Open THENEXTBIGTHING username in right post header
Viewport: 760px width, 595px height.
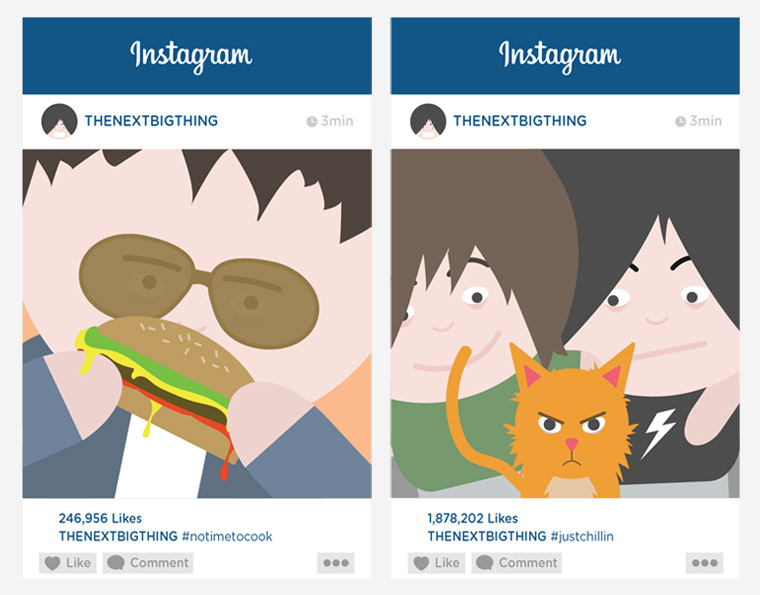pos(520,121)
